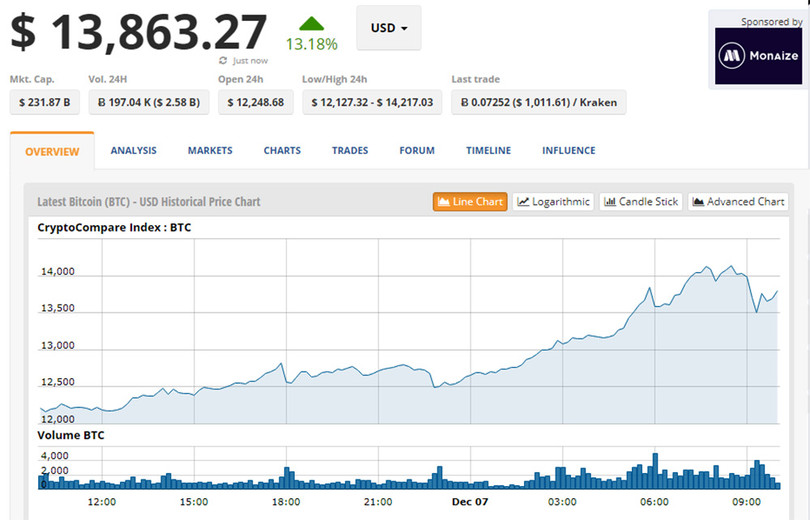Viewport: 810px width, 520px height.
Task: Open the Forum tab
Action: pos(417,151)
